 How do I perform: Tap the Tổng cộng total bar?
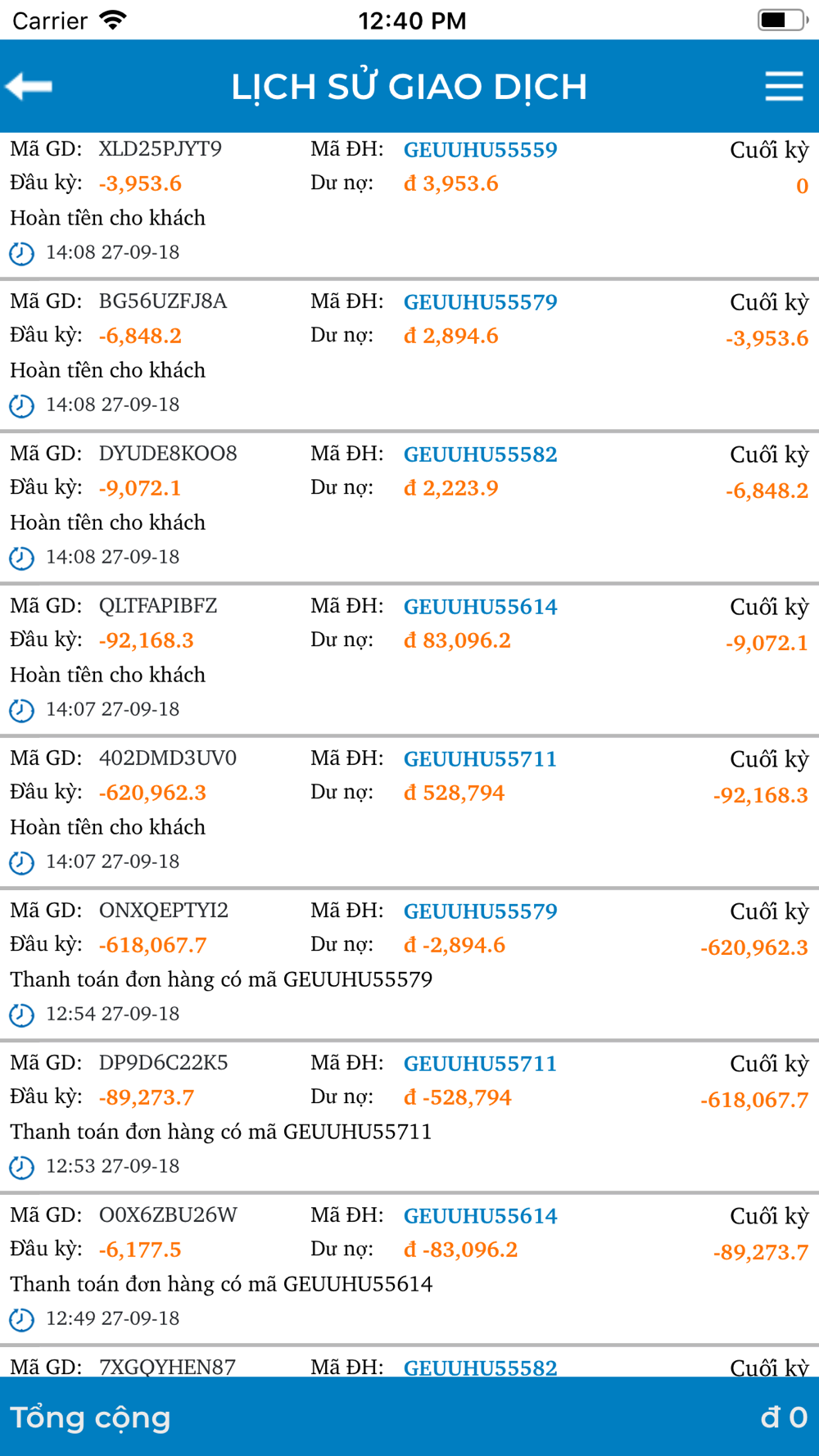[409, 1417]
